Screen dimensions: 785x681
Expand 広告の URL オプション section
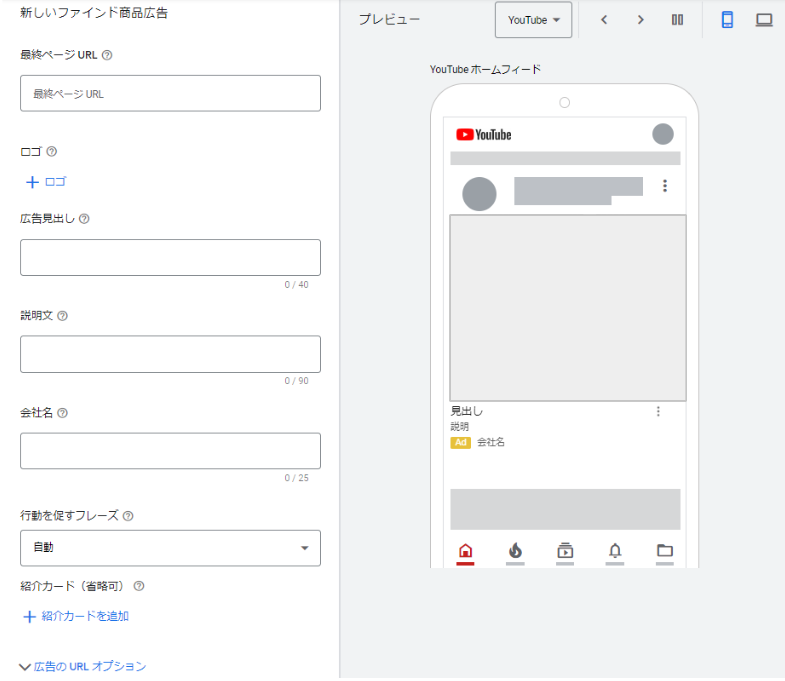[x=83, y=666]
